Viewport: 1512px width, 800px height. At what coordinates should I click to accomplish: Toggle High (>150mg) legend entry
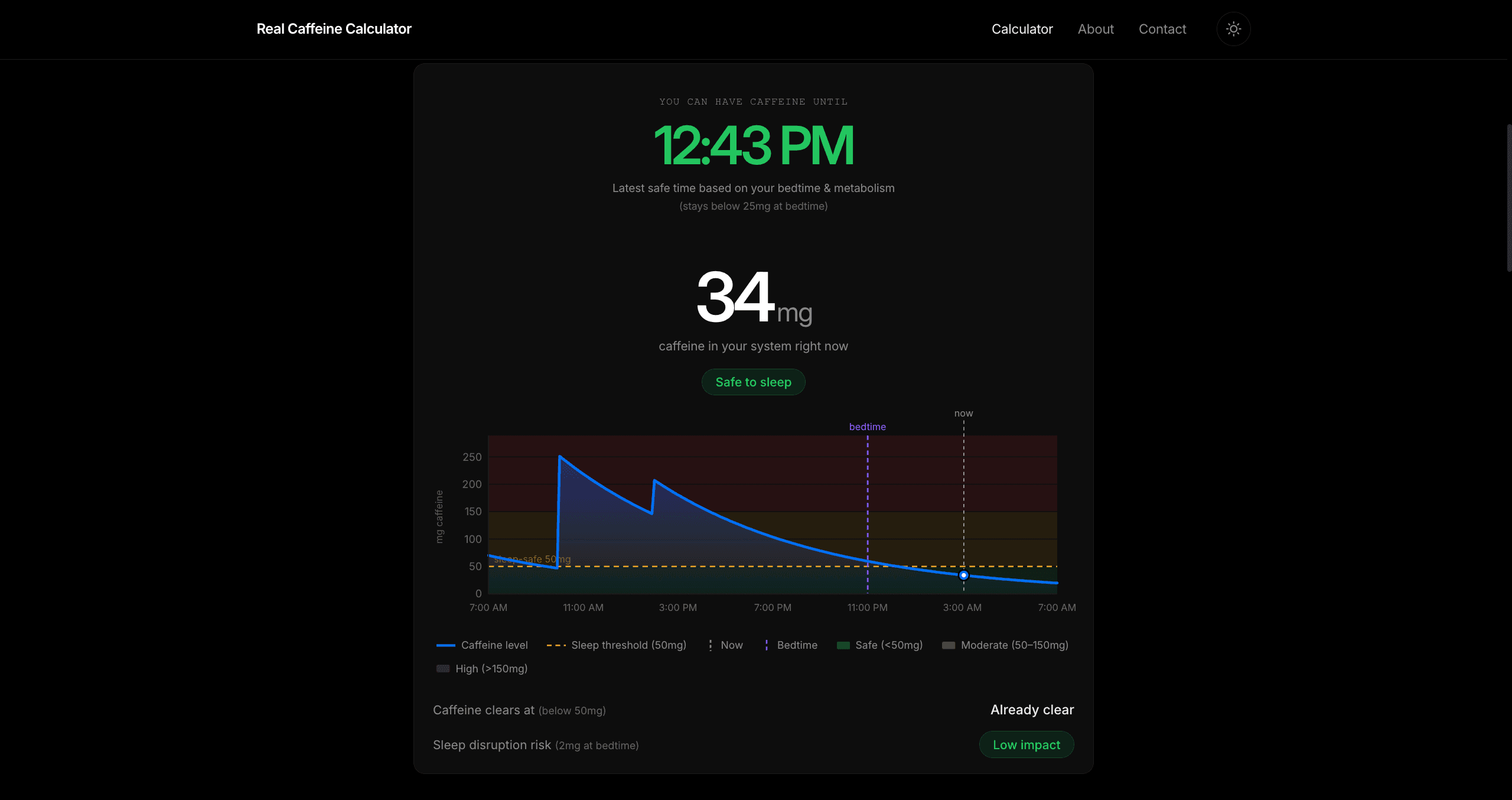(x=482, y=669)
